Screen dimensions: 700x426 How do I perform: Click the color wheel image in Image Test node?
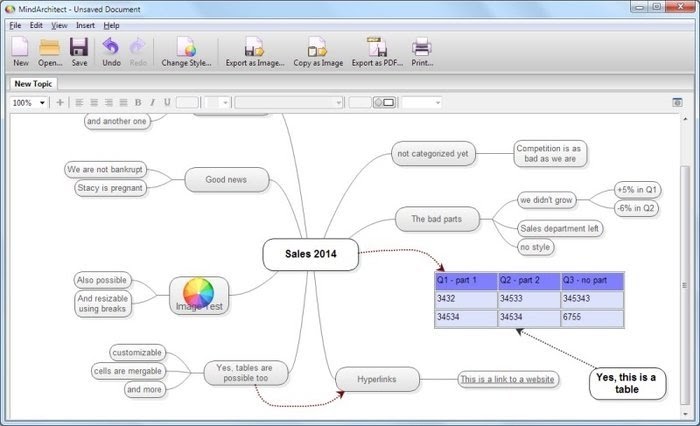click(199, 291)
